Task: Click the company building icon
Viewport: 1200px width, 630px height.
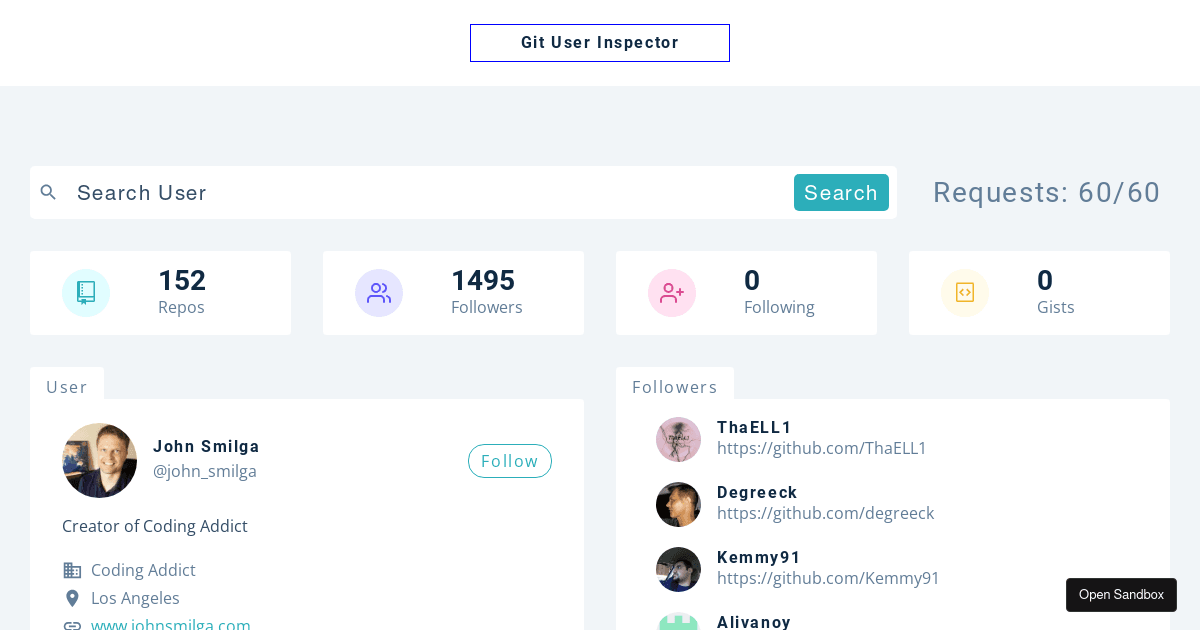Action: click(72, 570)
